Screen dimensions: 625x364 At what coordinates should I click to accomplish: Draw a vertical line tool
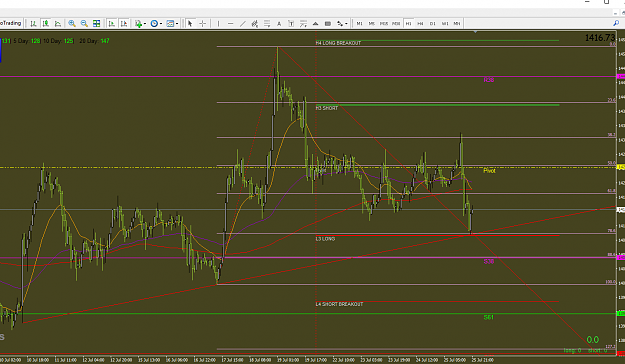[218, 24]
